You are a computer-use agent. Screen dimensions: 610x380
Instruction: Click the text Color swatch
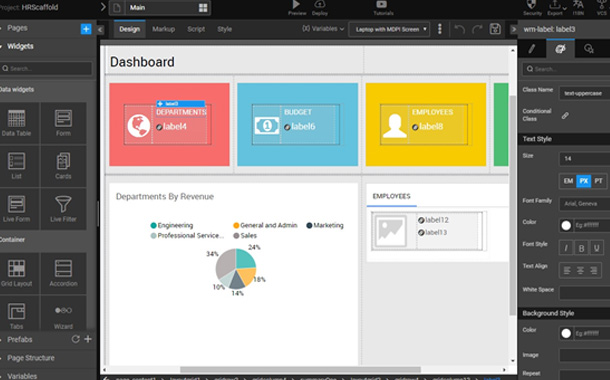[x=566, y=226]
